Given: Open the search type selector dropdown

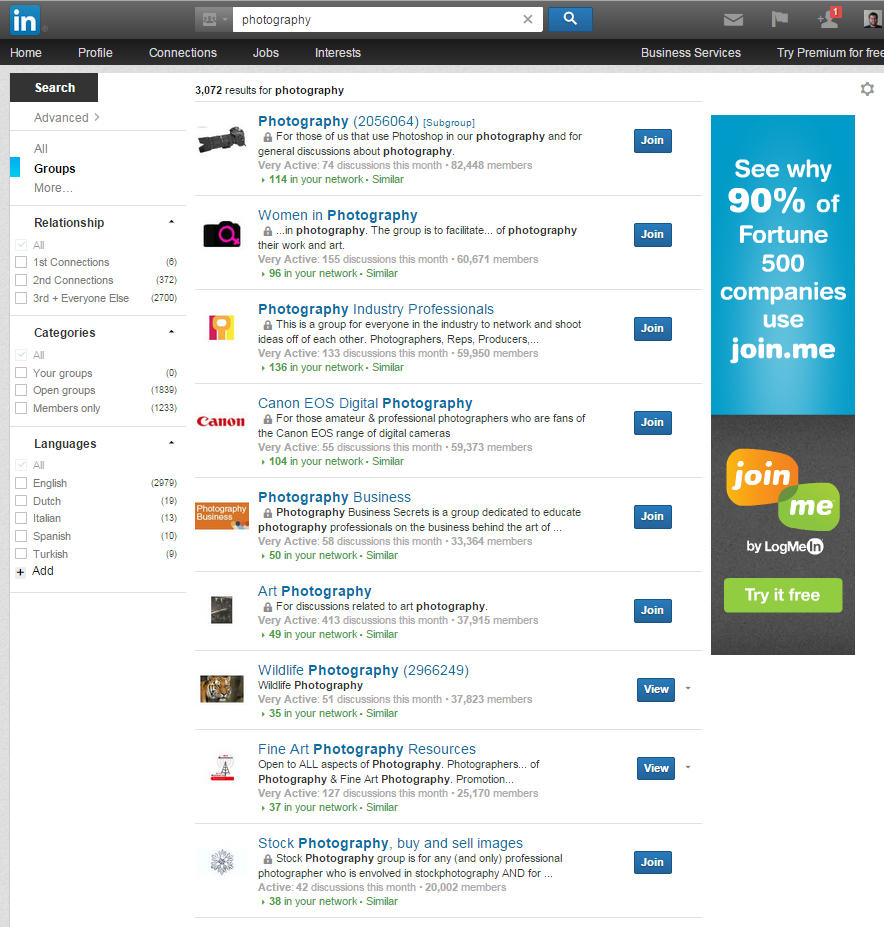Looking at the screenshot, I should tap(214, 20).
